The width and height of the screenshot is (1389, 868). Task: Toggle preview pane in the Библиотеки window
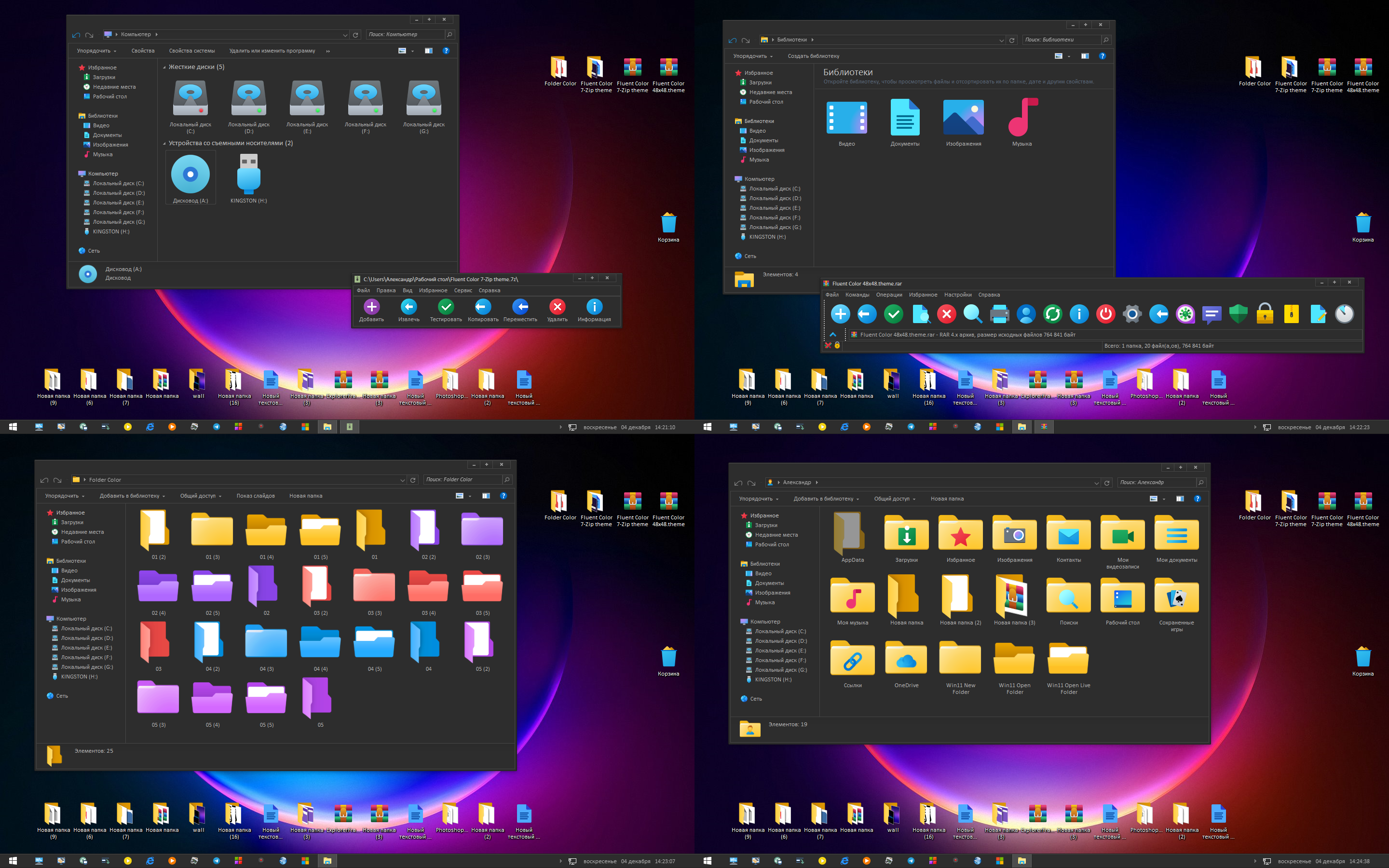tap(1085, 55)
